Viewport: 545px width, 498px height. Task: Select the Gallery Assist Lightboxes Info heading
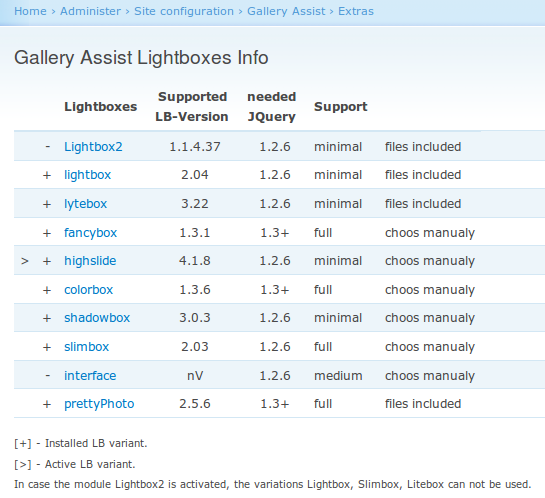pyautogui.click(x=141, y=58)
